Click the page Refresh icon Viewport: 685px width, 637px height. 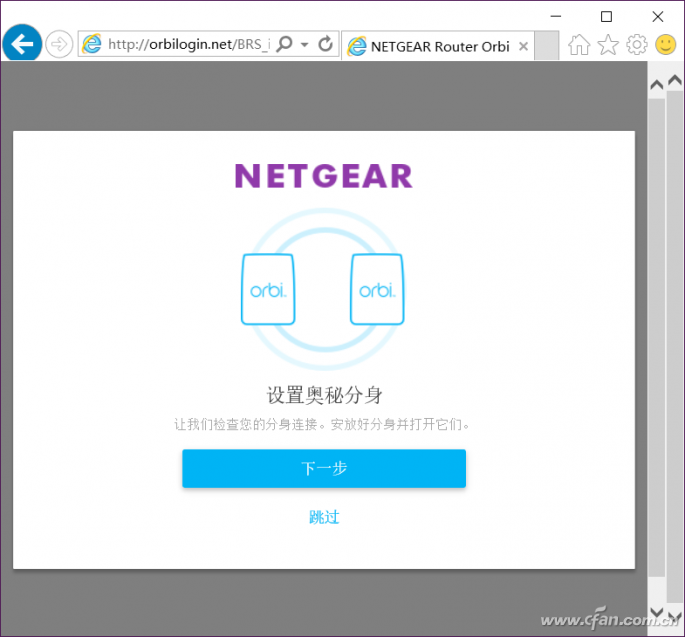[x=325, y=44]
